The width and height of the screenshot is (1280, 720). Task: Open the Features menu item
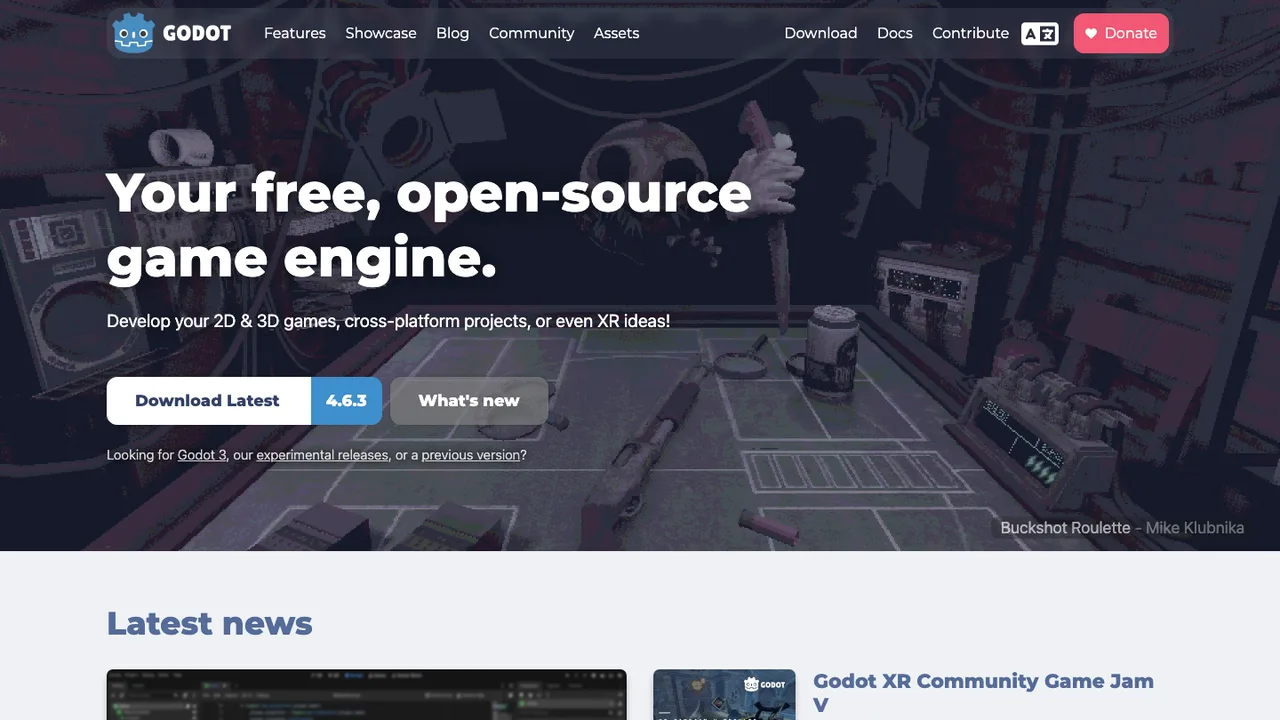point(295,33)
